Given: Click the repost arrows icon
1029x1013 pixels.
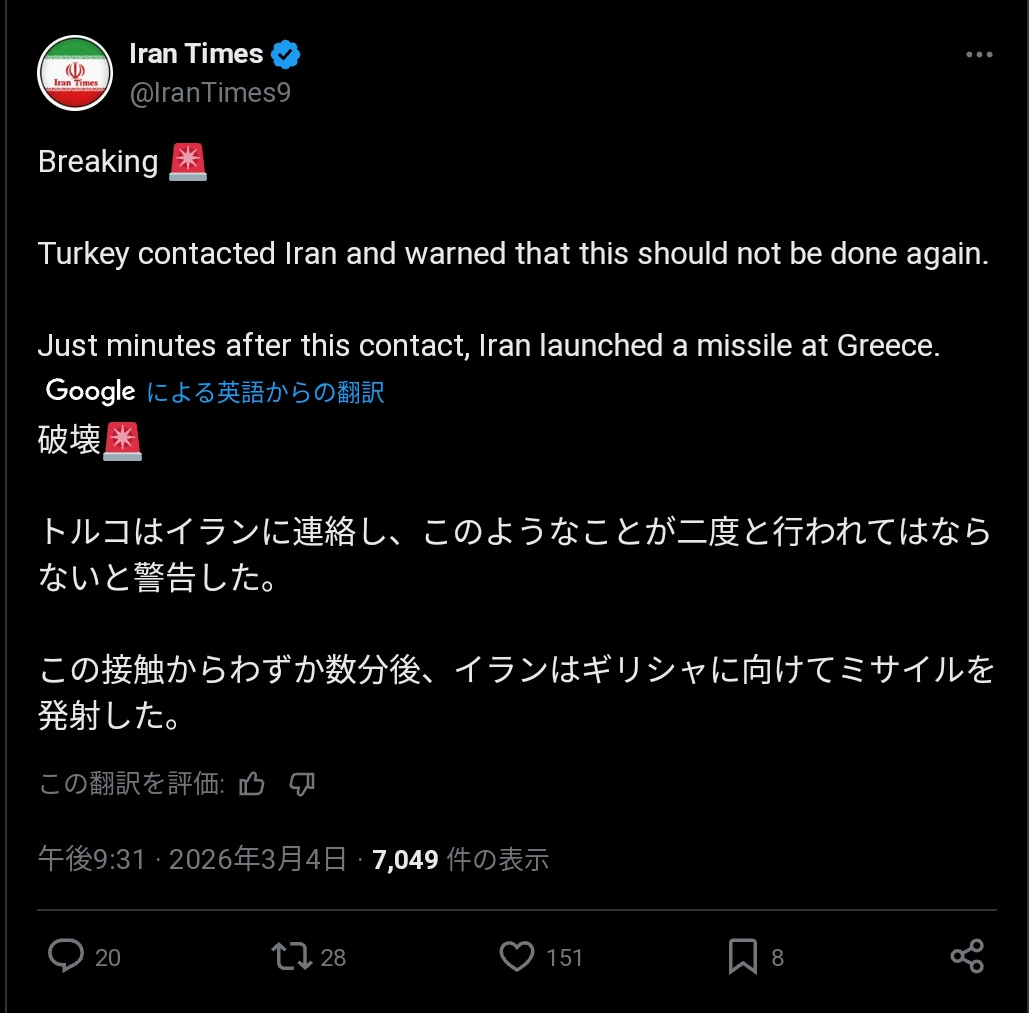Looking at the screenshot, I should 292,957.
